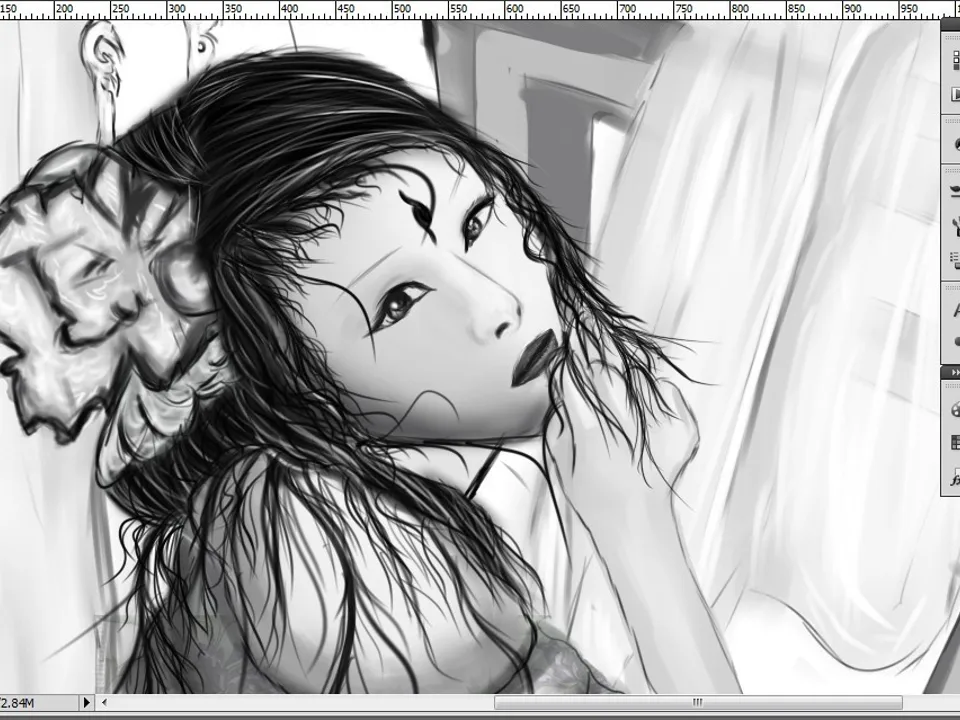Open status bar options arrow next to 2.84M

pyautogui.click(x=86, y=703)
